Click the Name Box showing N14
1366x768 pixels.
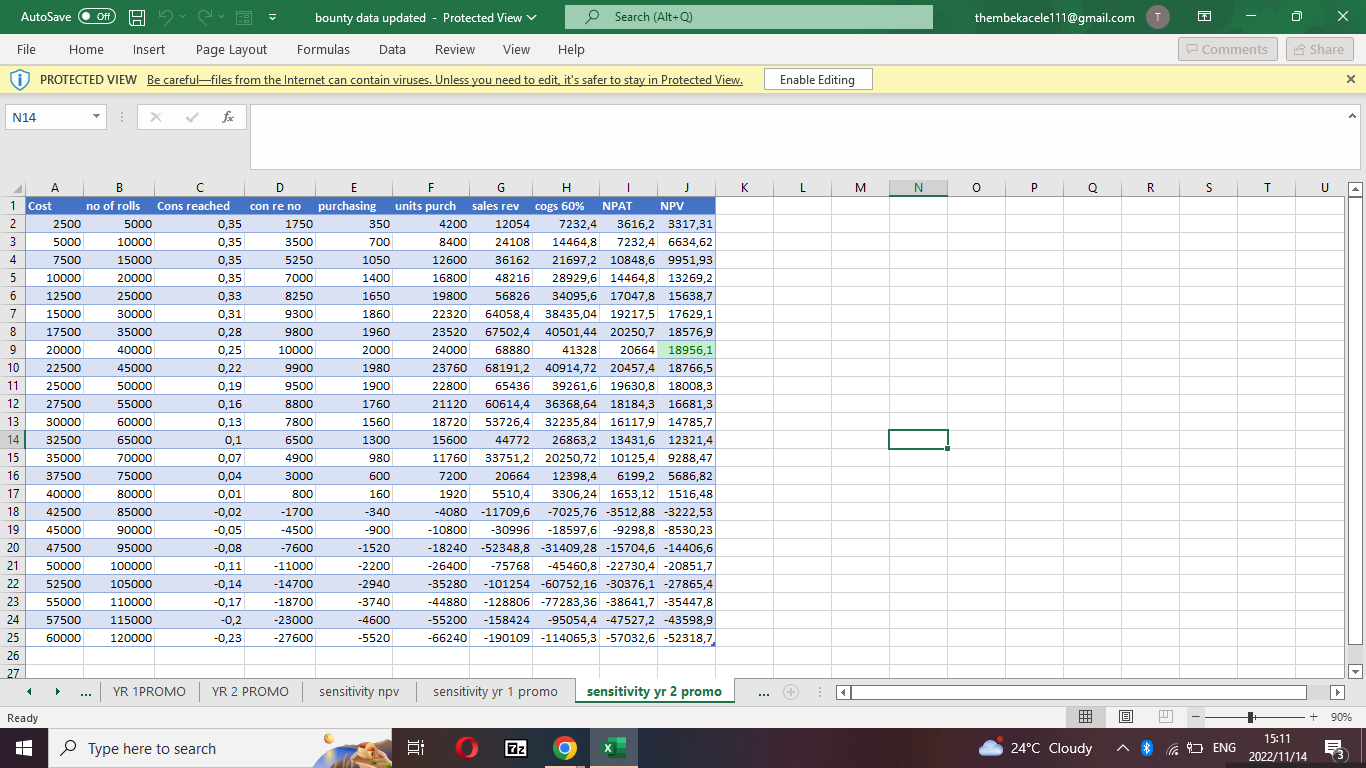coord(47,117)
